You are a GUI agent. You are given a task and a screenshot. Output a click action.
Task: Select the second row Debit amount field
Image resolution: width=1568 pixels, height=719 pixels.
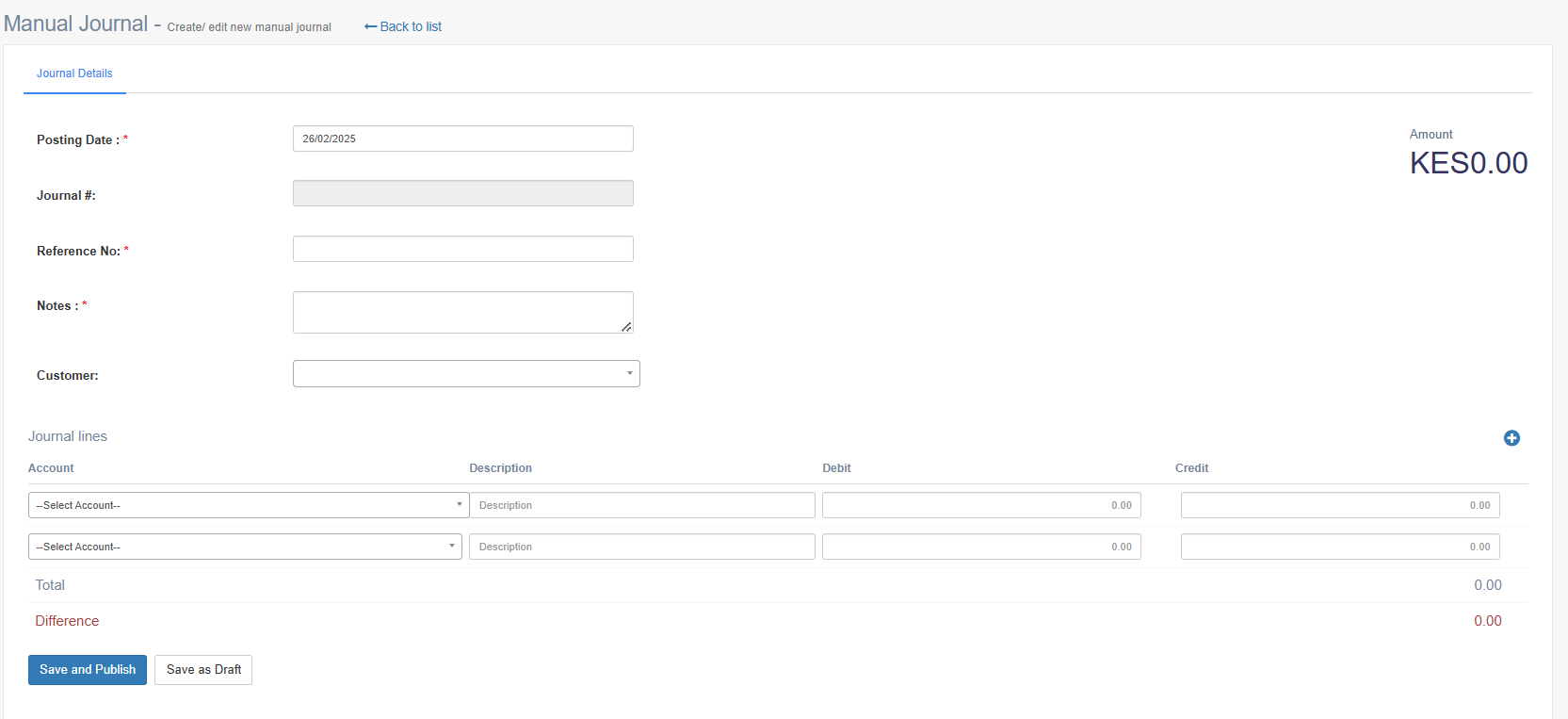(981, 547)
